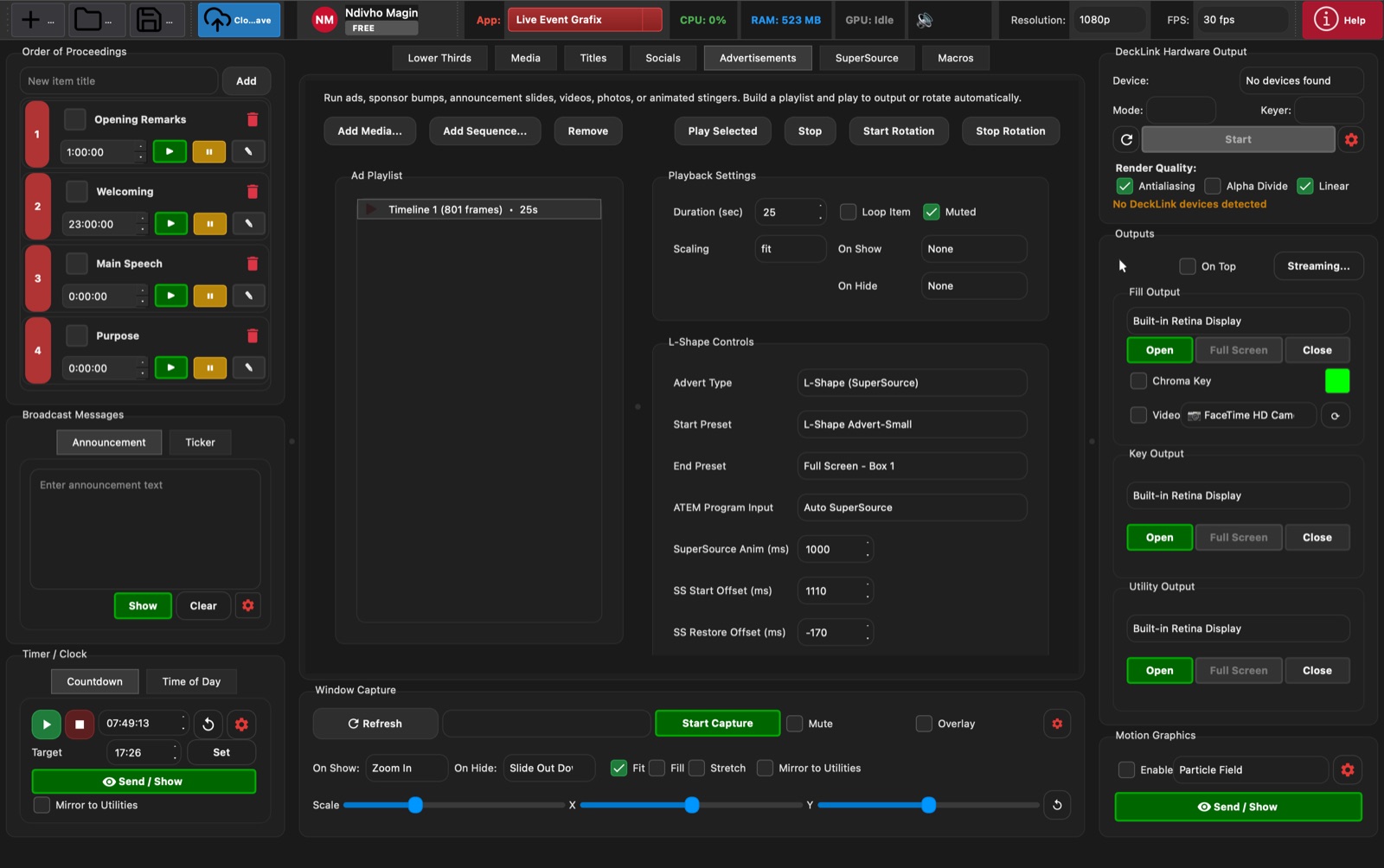Click the cloud save button
The height and width of the screenshot is (868, 1384).
239,20
